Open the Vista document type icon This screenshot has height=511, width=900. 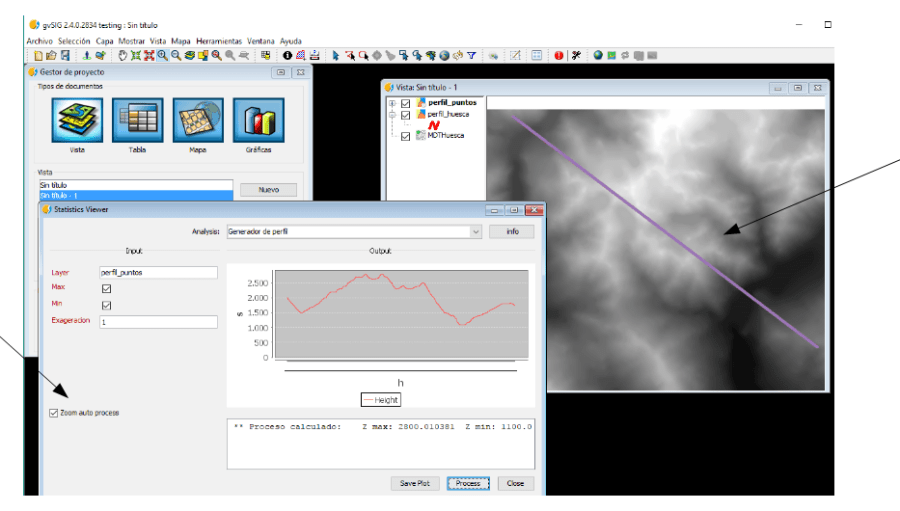[x=77, y=120]
